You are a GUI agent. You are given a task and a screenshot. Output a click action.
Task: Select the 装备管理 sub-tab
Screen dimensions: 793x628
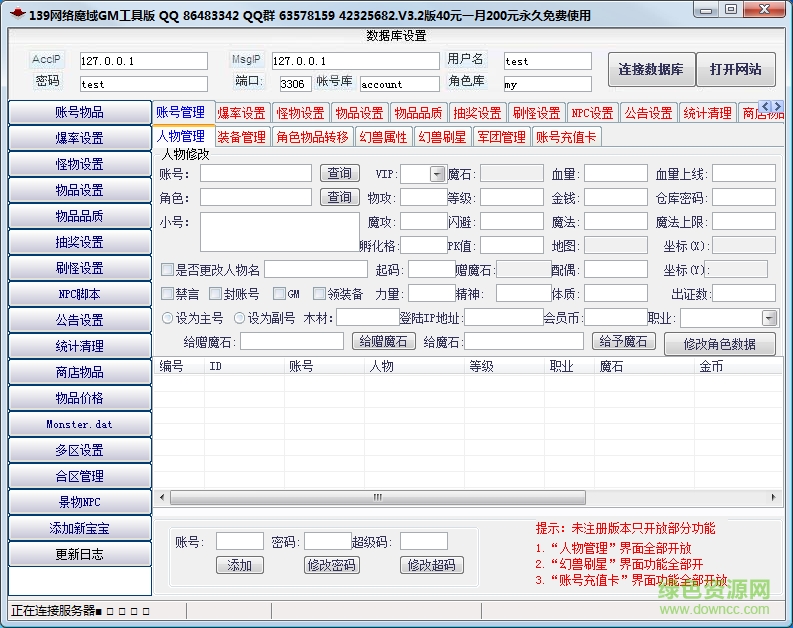click(242, 137)
